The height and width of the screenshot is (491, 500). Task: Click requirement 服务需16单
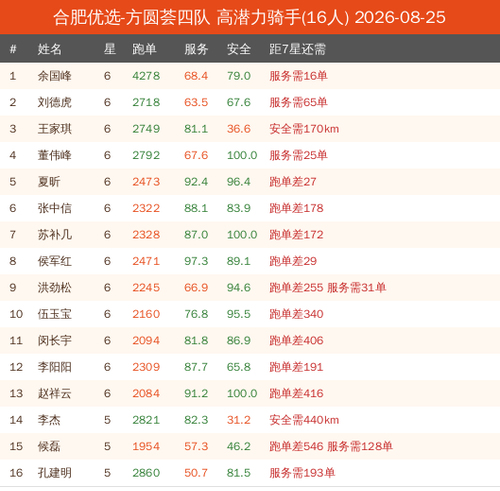tap(298, 76)
